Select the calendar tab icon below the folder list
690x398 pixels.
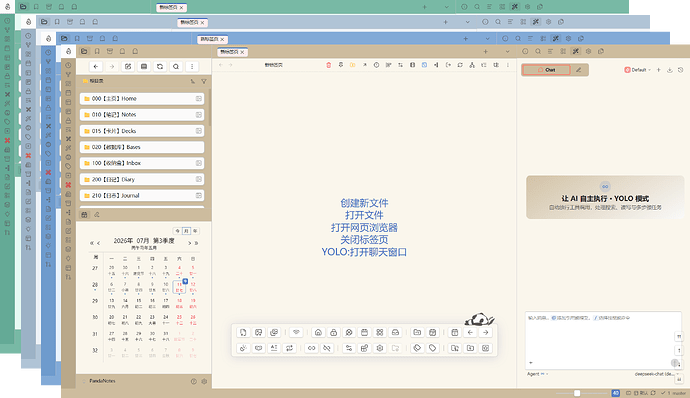click(x=84, y=215)
